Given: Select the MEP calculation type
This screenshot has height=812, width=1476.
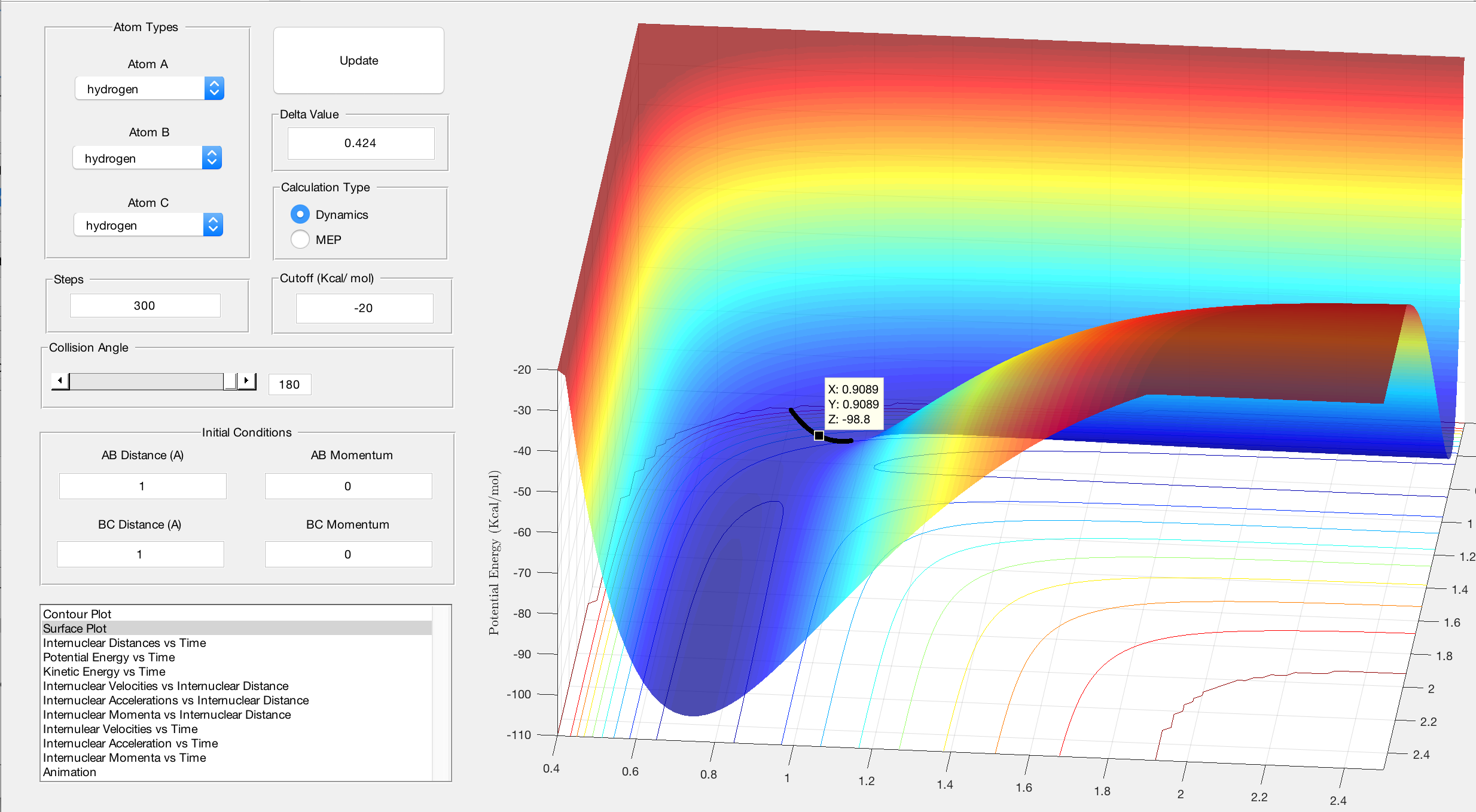Looking at the screenshot, I should (300, 239).
